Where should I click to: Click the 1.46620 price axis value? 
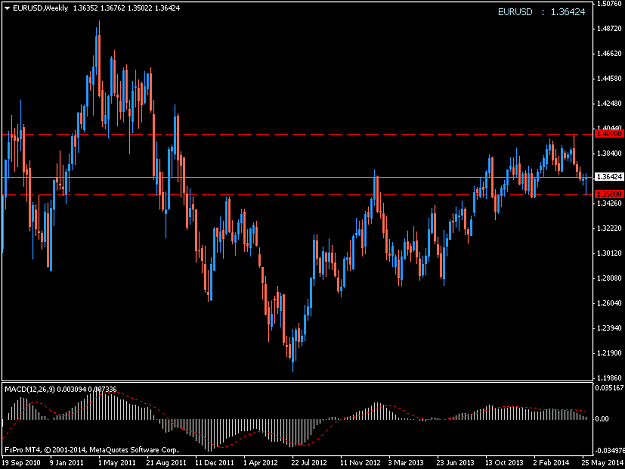(x=609, y=54)
